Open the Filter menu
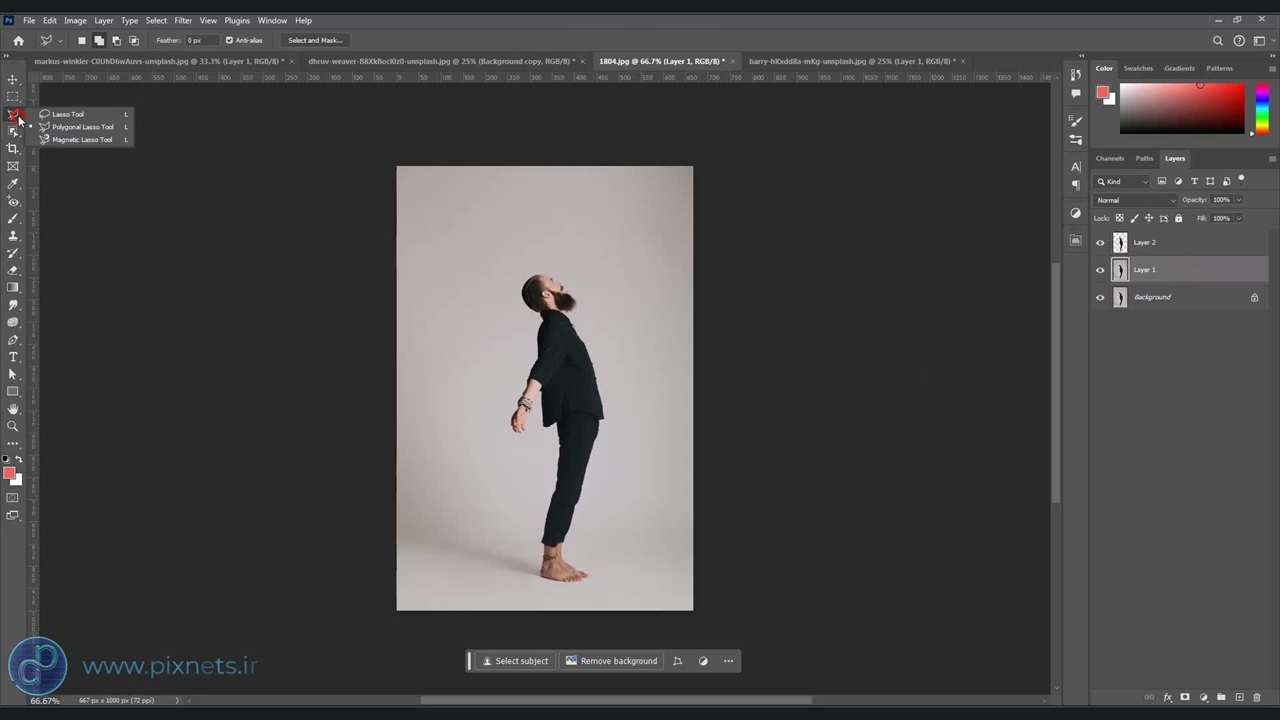Viewport: 1280px width, 720px height. point(183,20)
